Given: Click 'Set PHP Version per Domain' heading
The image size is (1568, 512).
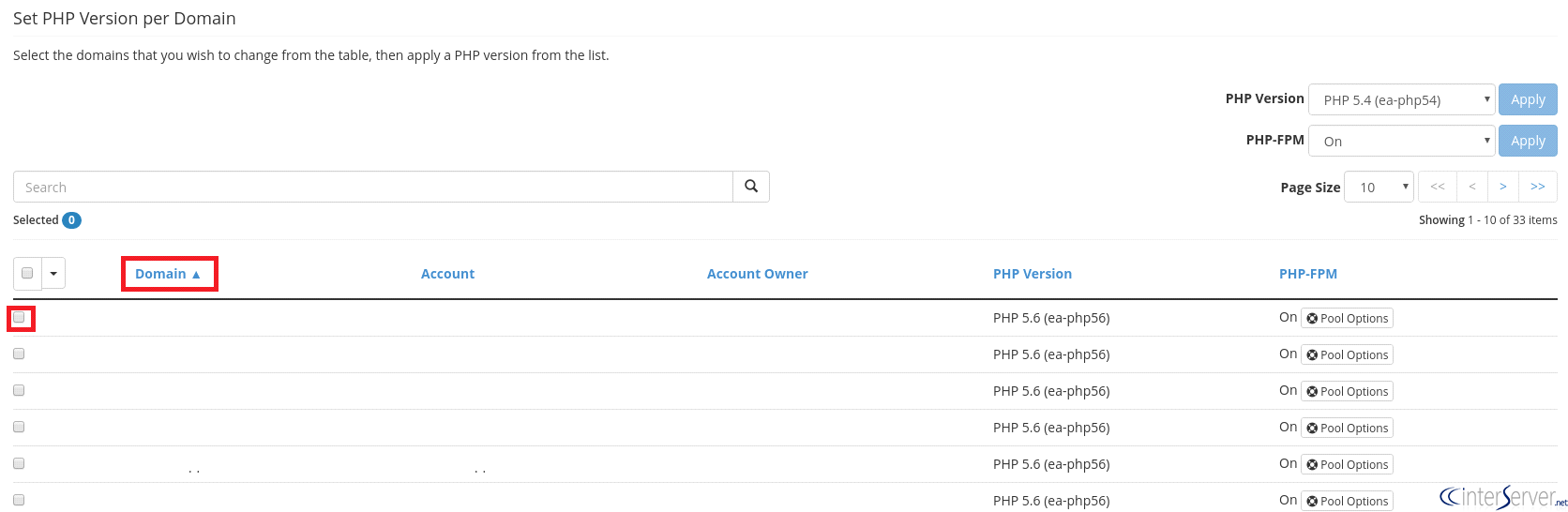Looking at the screenshot, I should click(x=125, y=18).
